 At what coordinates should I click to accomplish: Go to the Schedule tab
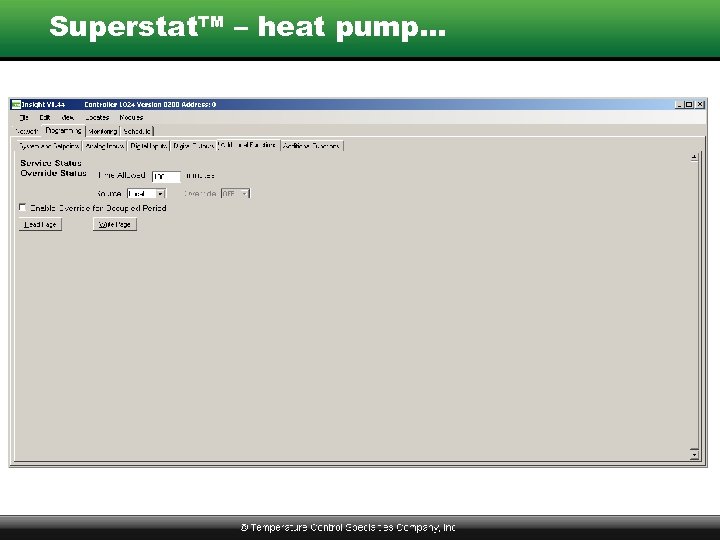(137, 131)
